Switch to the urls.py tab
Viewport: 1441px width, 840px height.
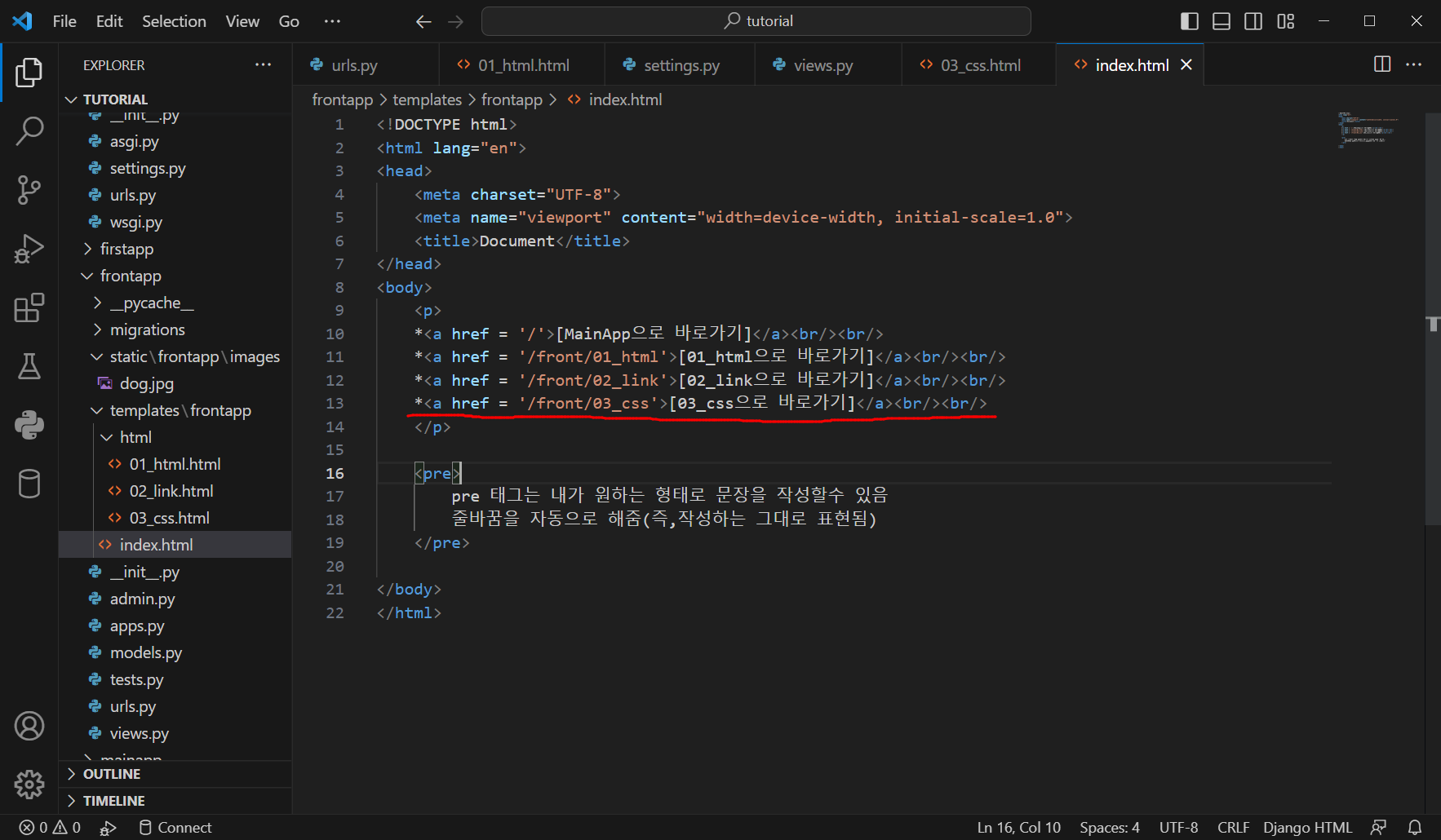[x=366, y=64]
